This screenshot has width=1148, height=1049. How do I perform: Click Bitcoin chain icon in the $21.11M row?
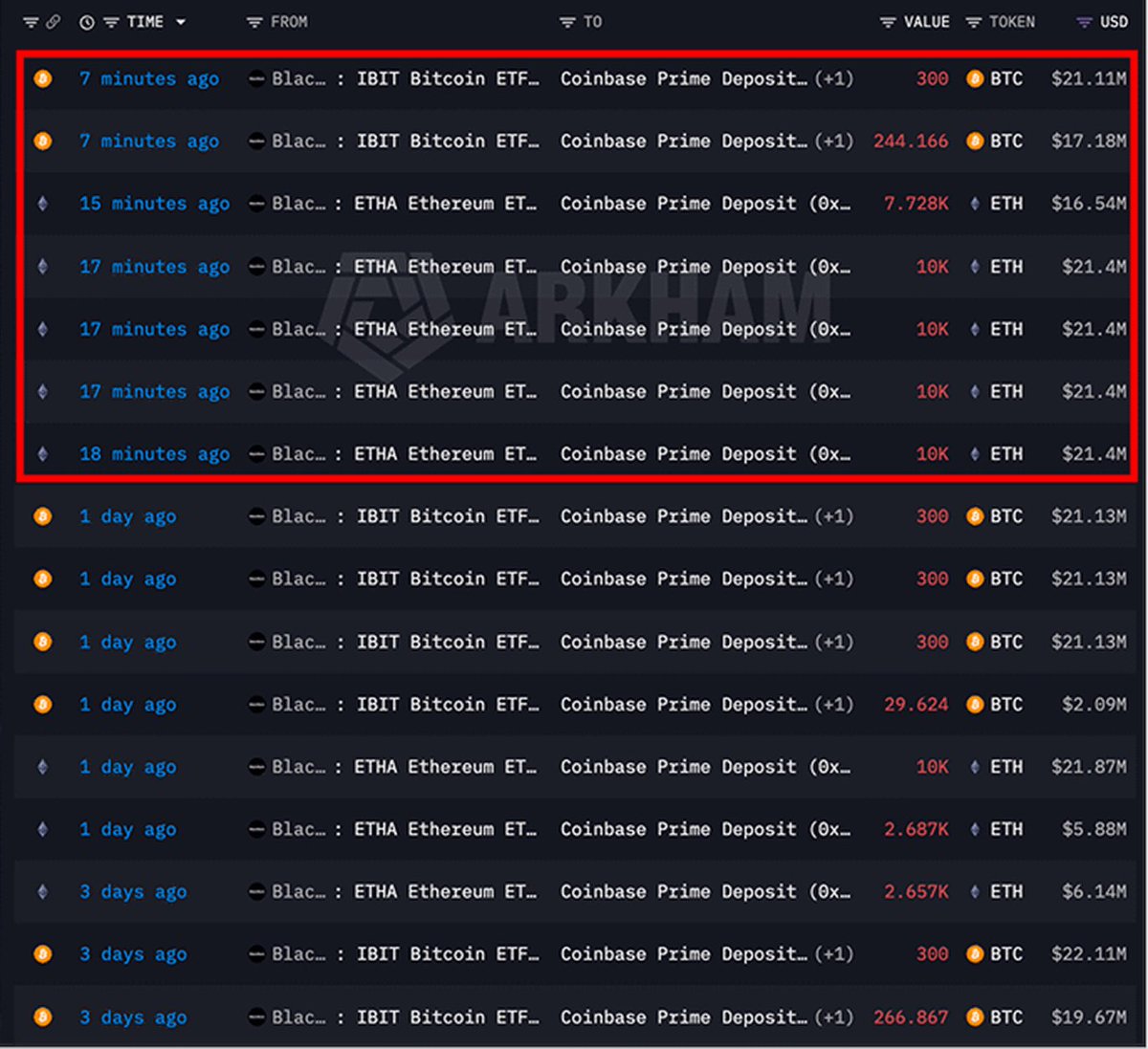pyautogui.click(x=43, y=78)
